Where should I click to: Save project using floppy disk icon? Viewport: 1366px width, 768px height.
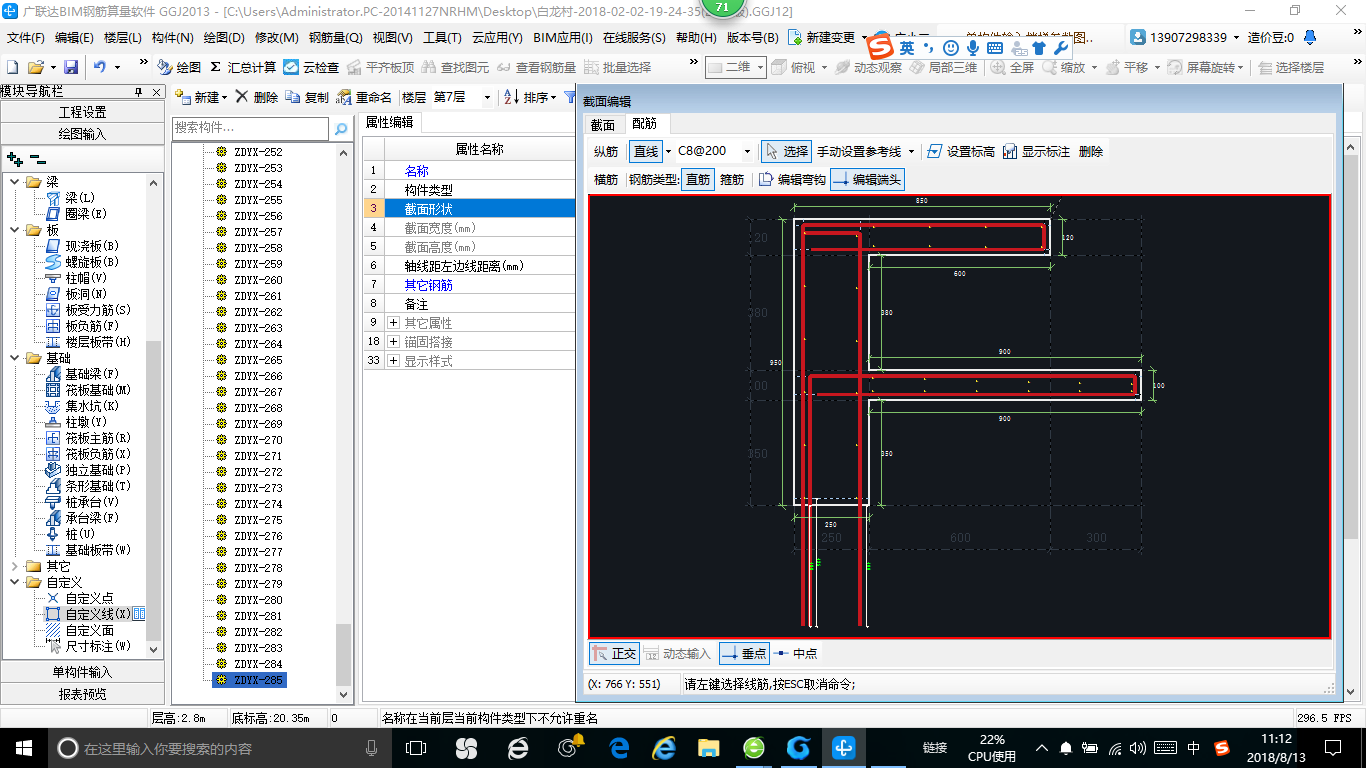(71, 67)
